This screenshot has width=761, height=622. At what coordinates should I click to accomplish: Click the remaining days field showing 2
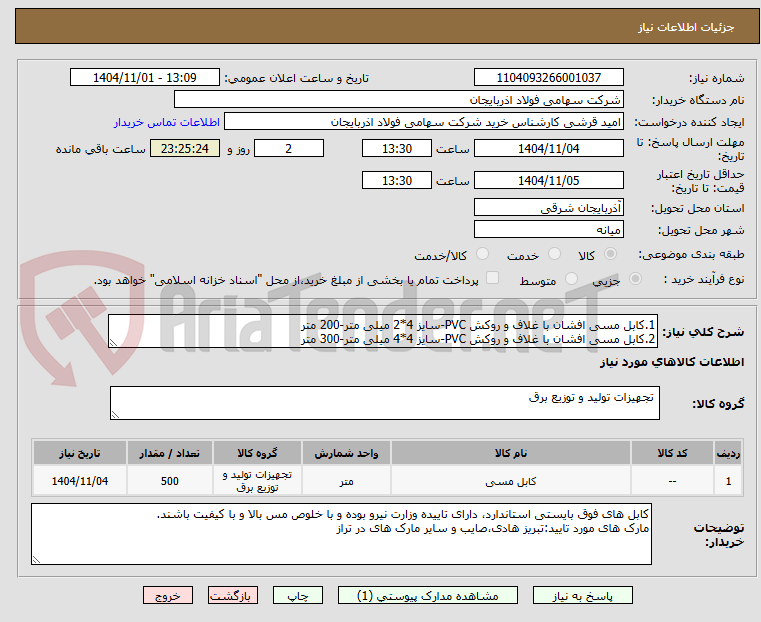coord(289,148)
